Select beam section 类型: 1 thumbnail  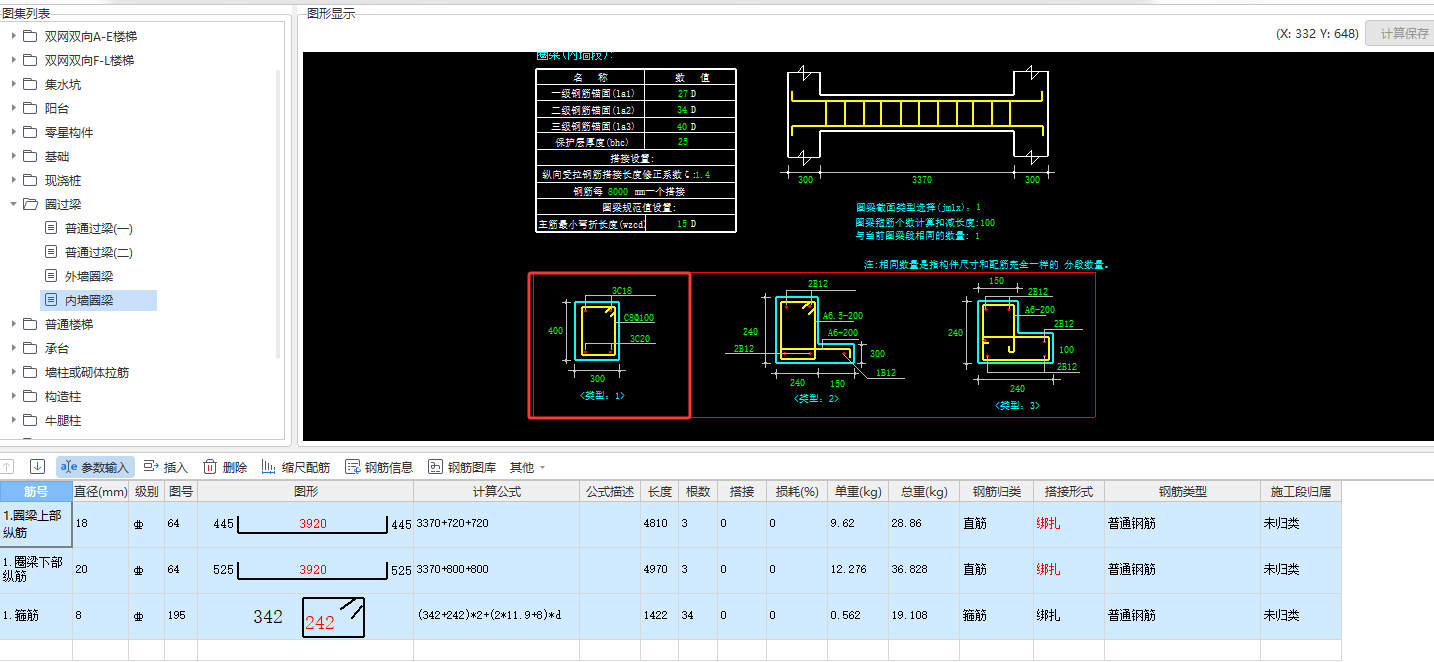click(609, 345)
